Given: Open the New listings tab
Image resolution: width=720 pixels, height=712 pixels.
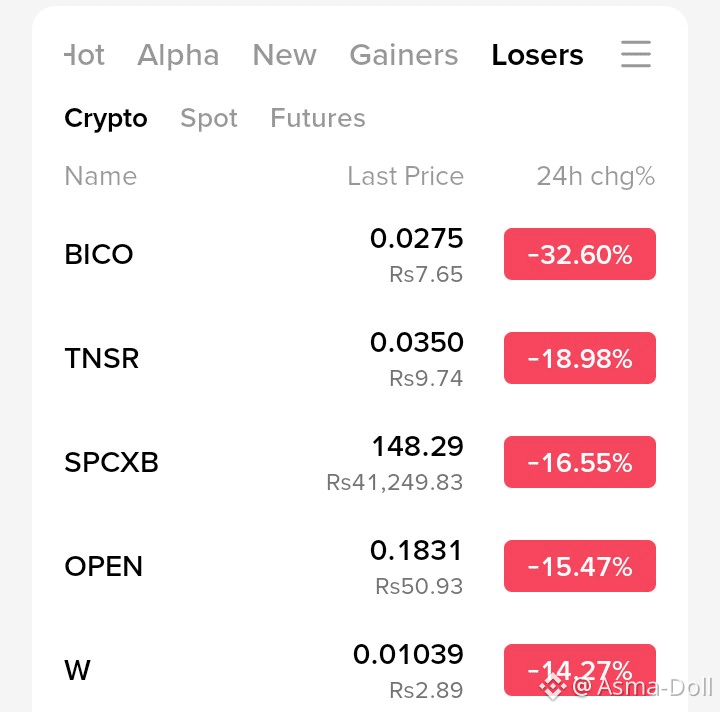Looking at the screenshot, I should click(285, 55).
